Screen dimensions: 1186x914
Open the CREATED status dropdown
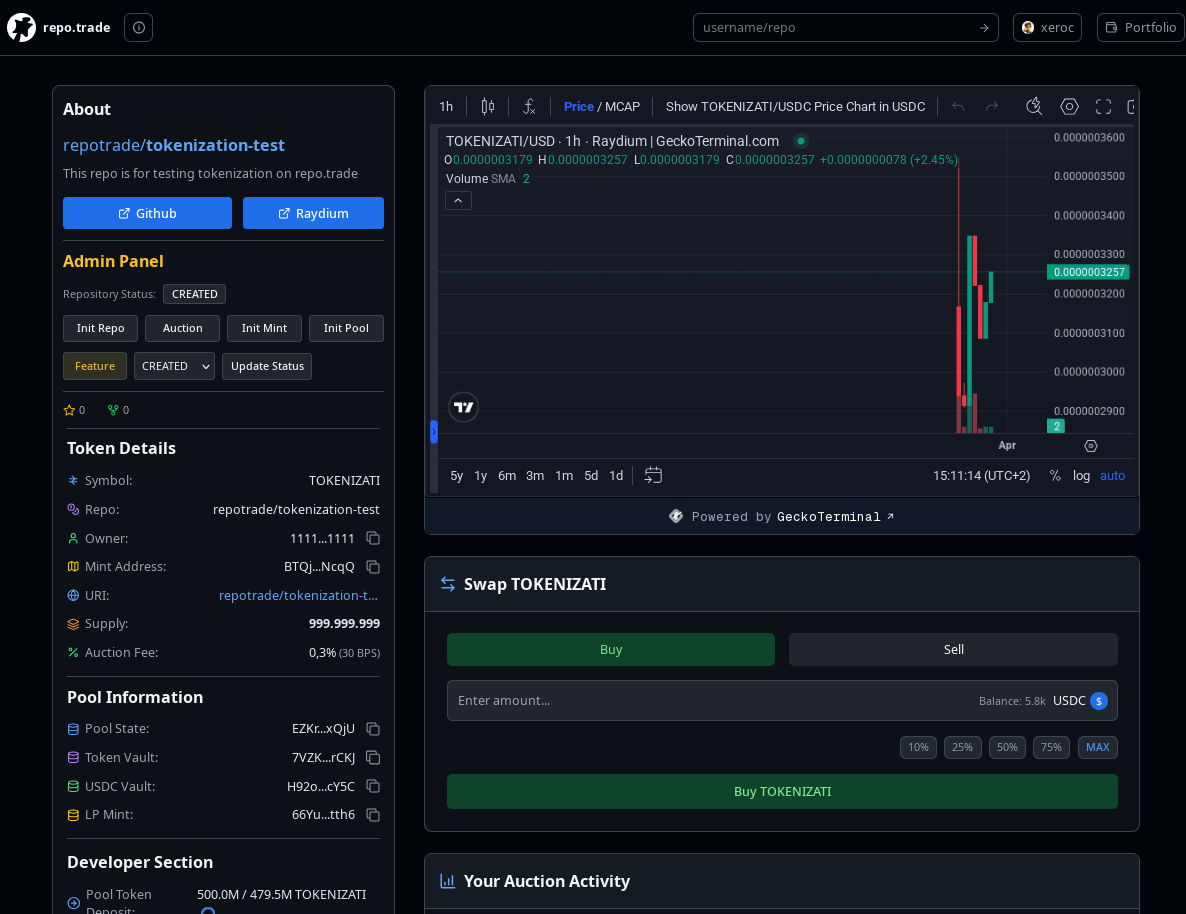click(x=174, y=366)
